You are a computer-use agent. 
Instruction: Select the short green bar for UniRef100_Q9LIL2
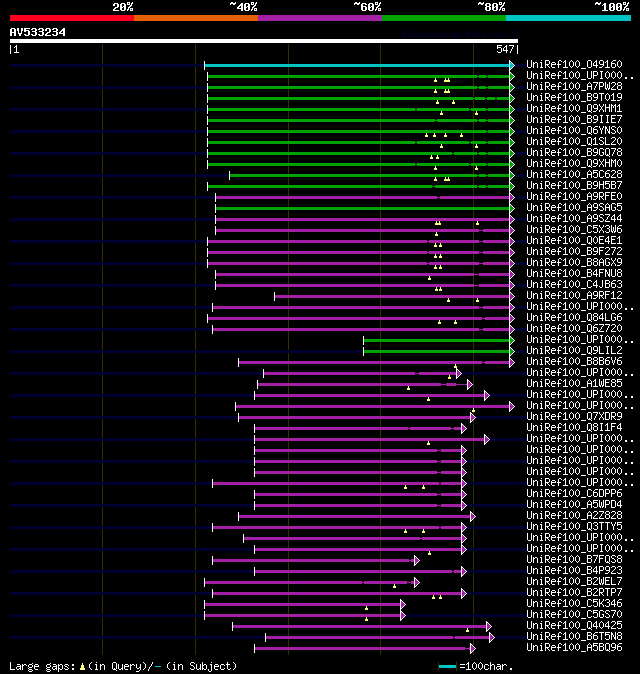pyautogui.click(x=437, y=352)
